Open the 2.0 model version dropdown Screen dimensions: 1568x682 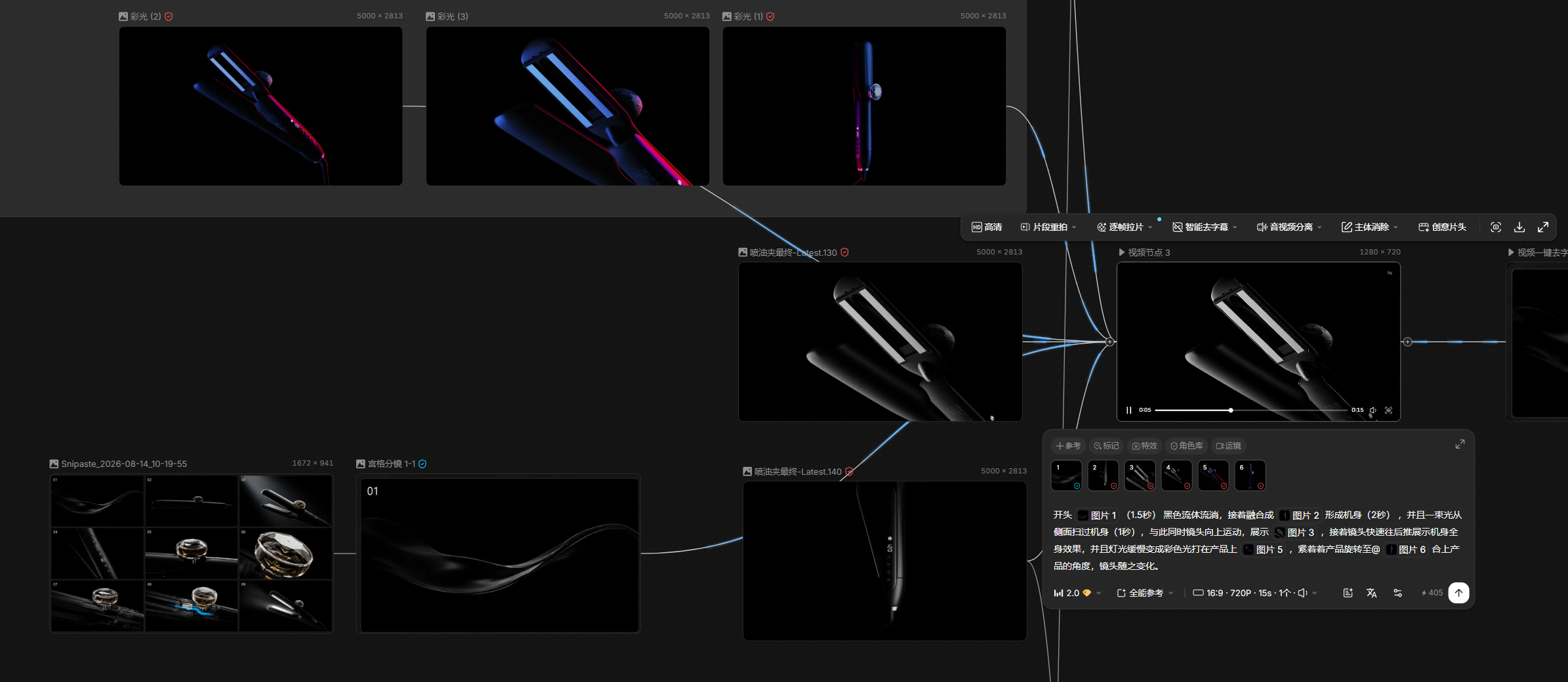(x=1077, y=593)
